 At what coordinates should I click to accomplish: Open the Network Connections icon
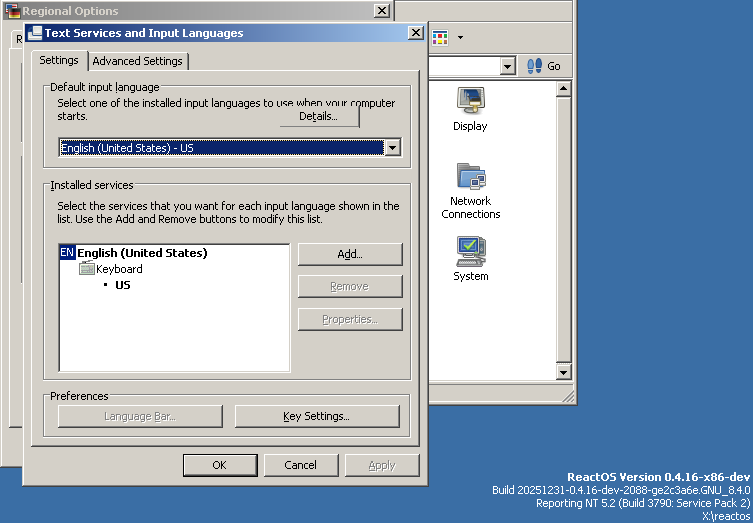click(470, 177)
